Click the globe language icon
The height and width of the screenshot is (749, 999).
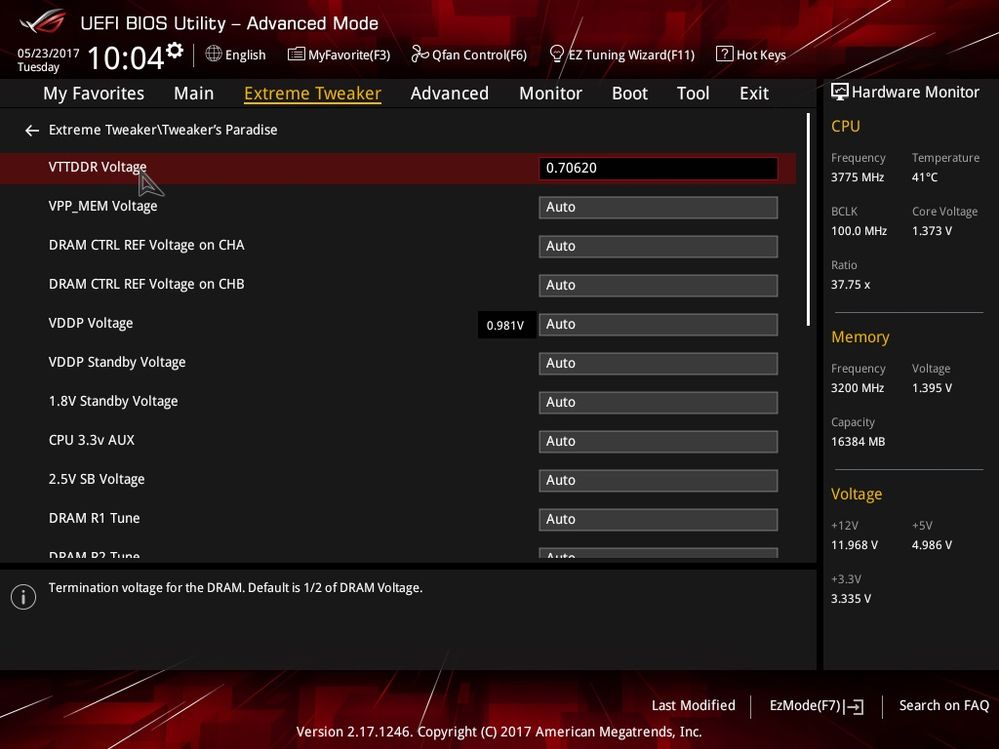(x=213, y=54)
